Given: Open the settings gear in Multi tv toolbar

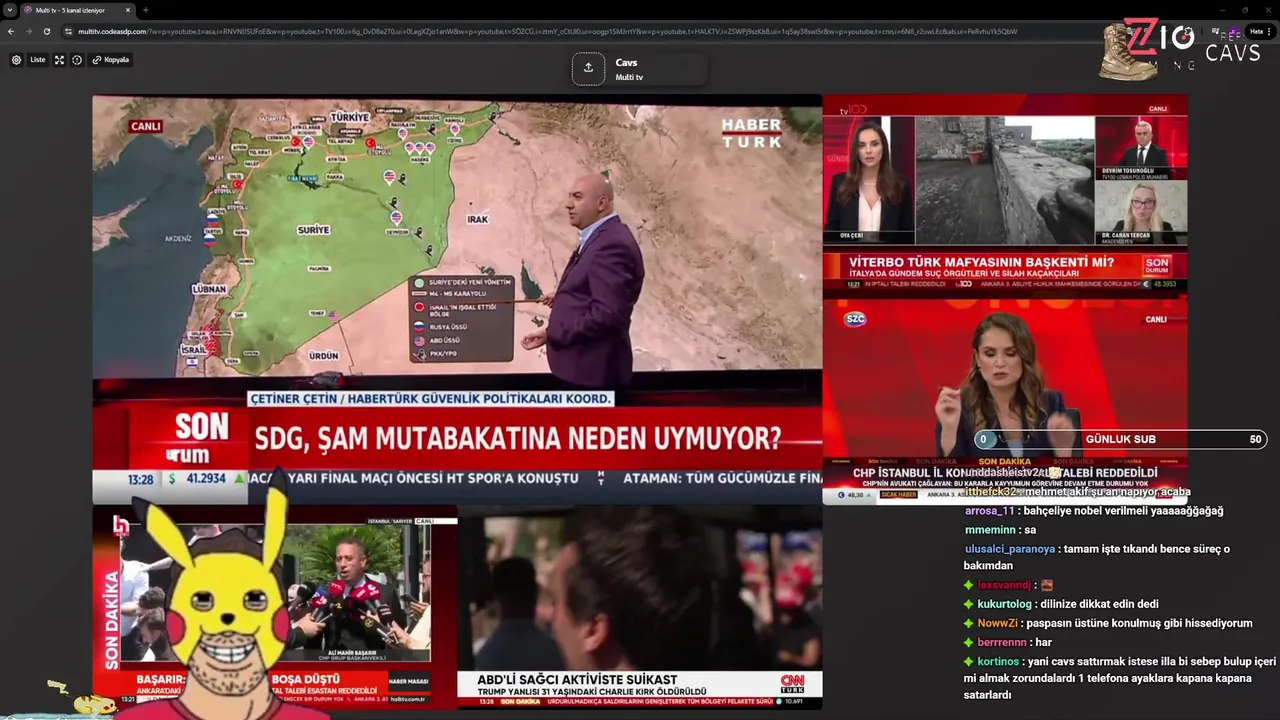Looking at the screenshot, I should (x=16, y=60).
